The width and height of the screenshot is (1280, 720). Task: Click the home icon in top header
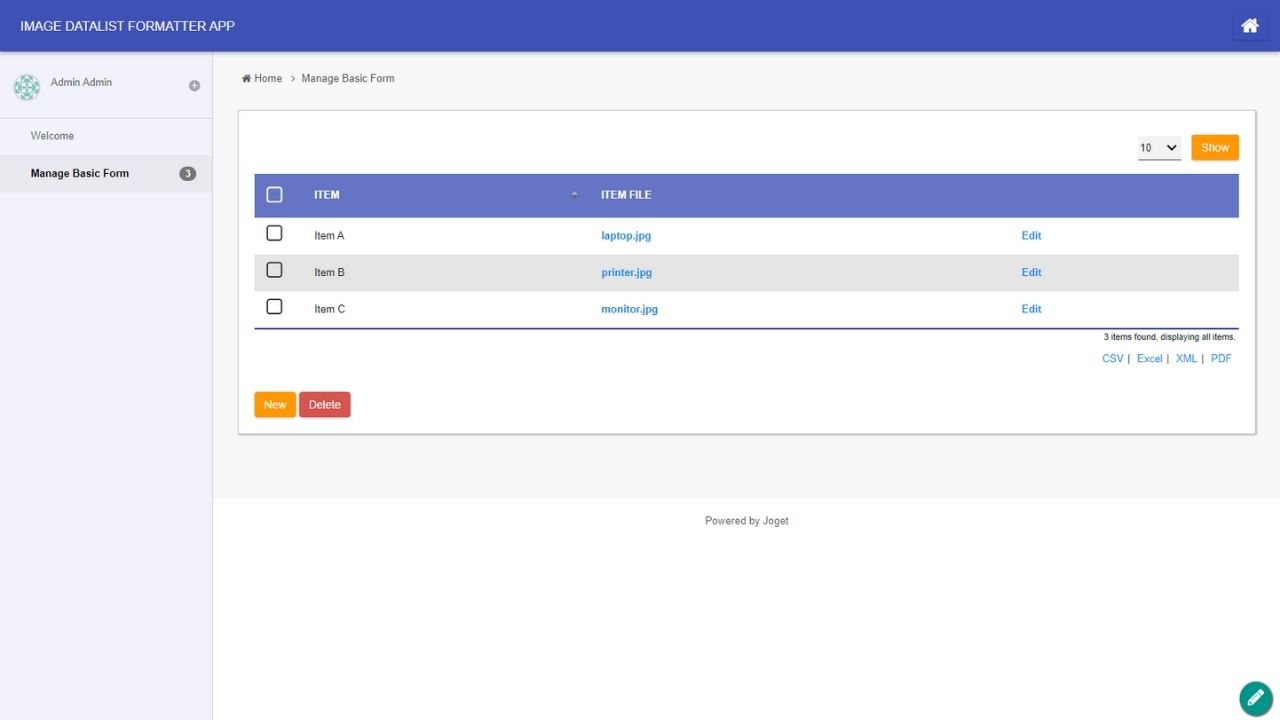[1249, 26]
